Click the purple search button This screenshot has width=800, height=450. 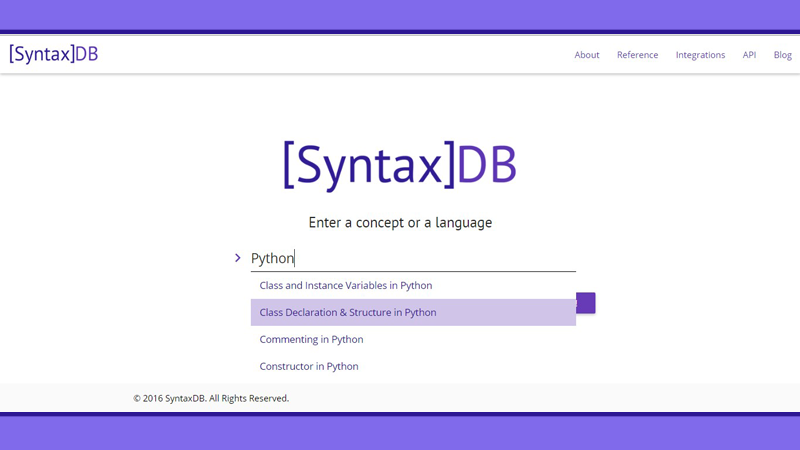586,303
